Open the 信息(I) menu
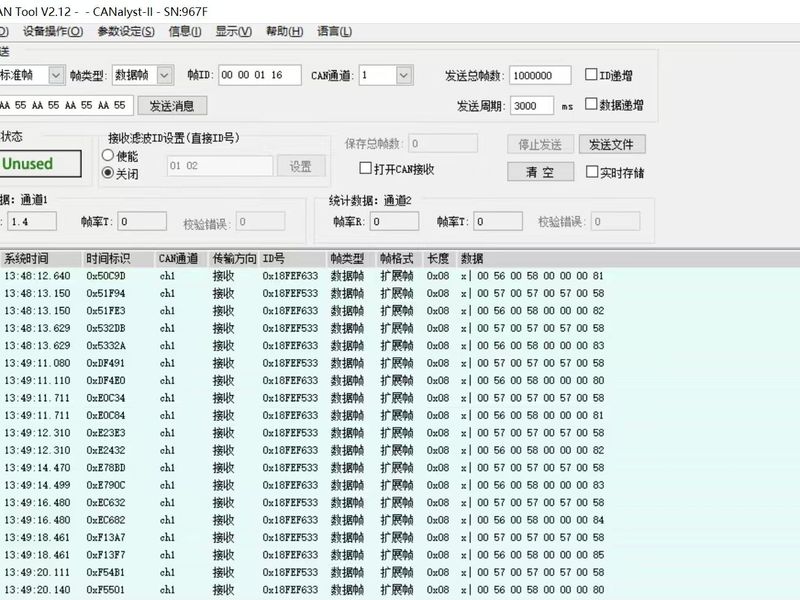This screenshot has height=600, width=800. click(x=185, y=31)
